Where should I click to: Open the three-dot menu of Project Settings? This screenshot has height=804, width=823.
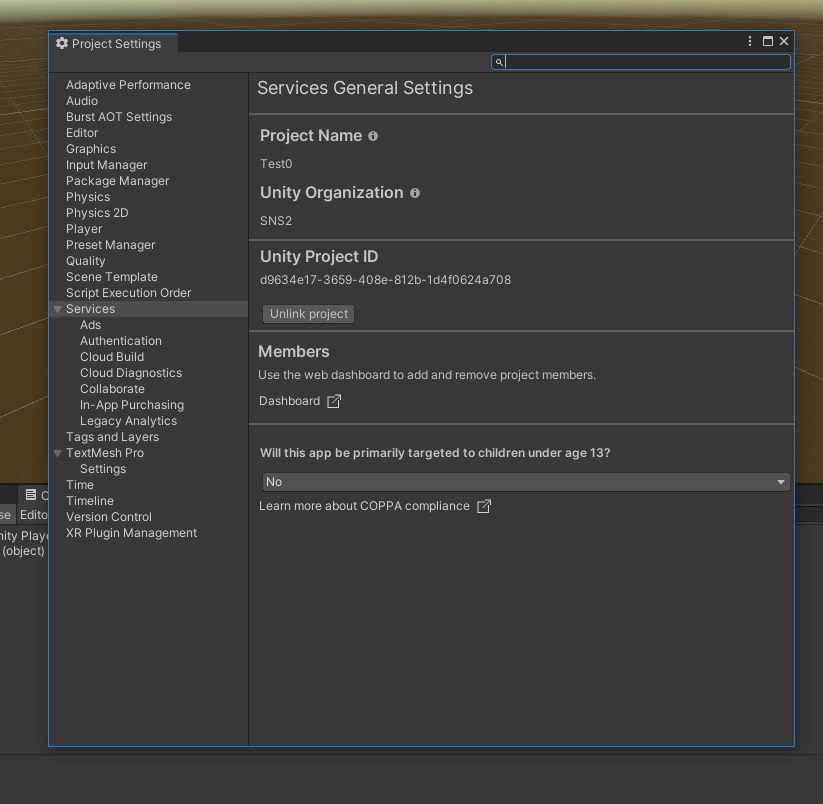pos(749,41)
